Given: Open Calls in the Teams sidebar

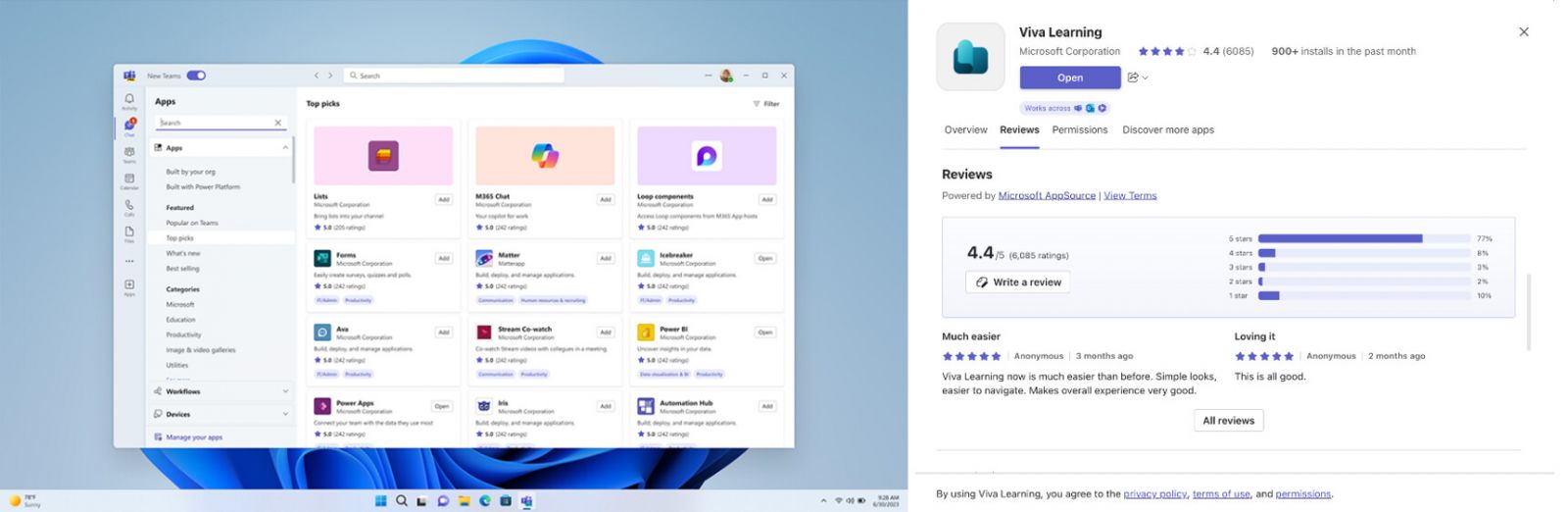Looking at the screenshot, I should coord(129,207).
